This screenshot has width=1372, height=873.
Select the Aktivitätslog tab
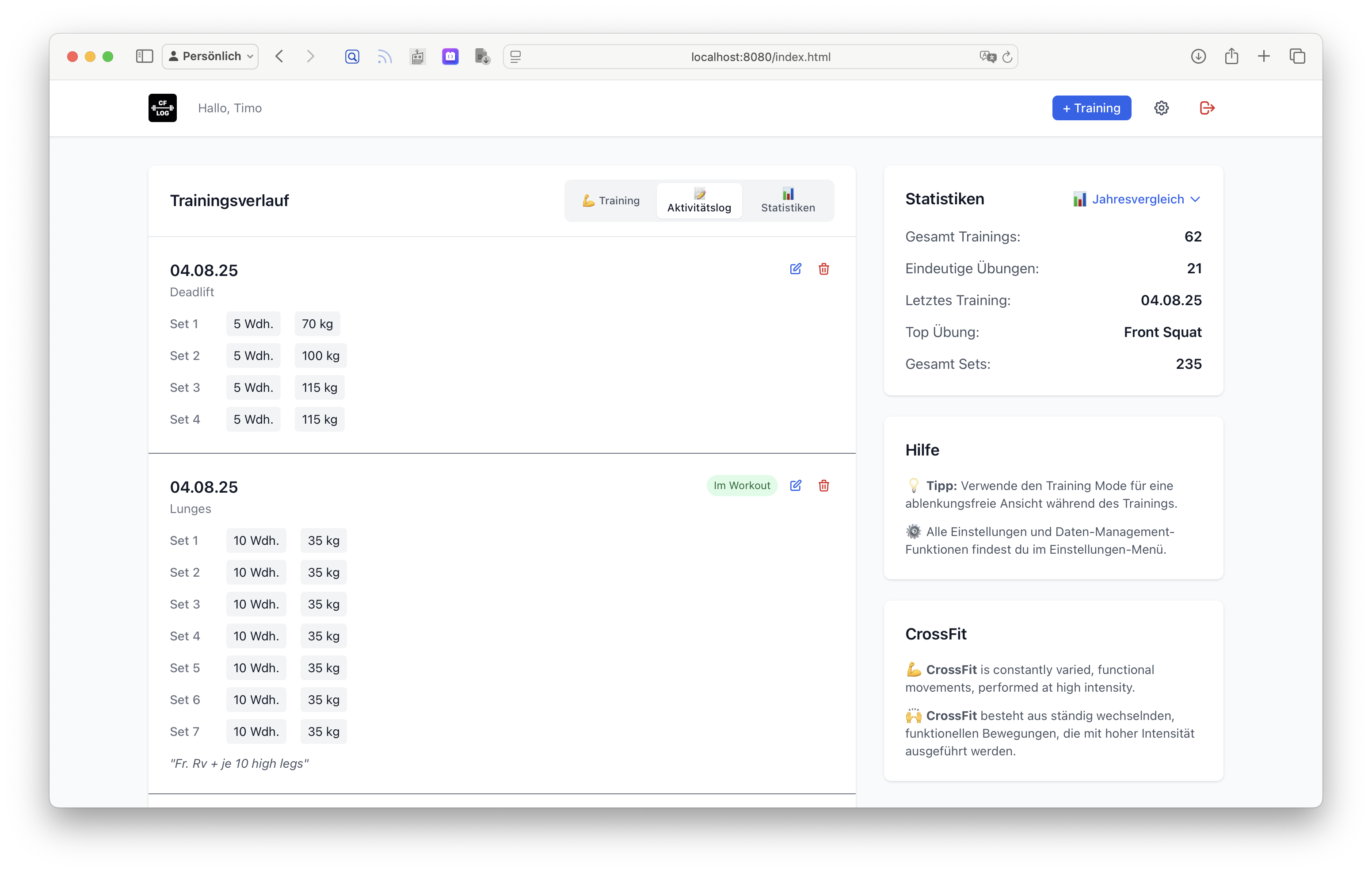[699, 200]
